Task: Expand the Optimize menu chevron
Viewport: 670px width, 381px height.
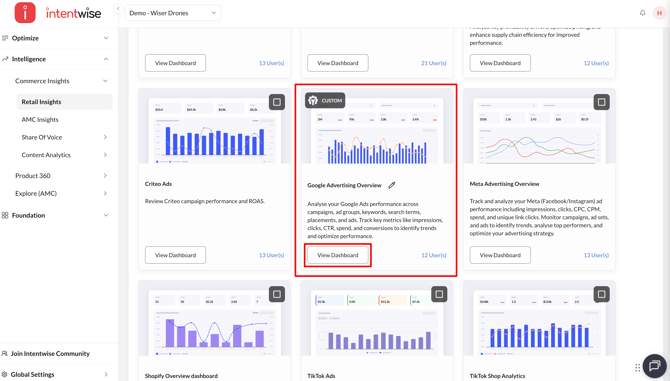Action: coord(106,38)
